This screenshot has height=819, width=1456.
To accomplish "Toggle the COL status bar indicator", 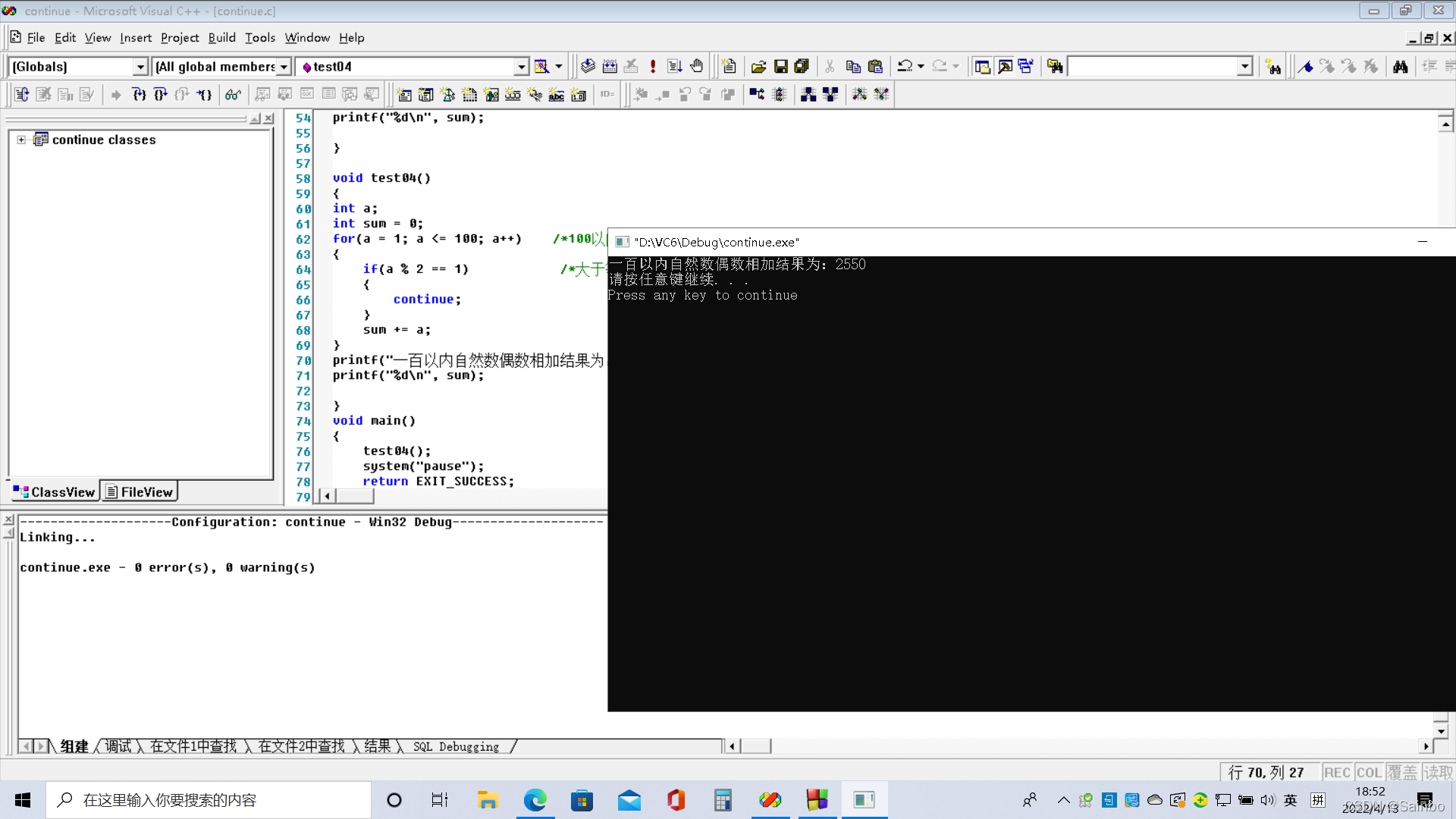I will (1369, 772).
